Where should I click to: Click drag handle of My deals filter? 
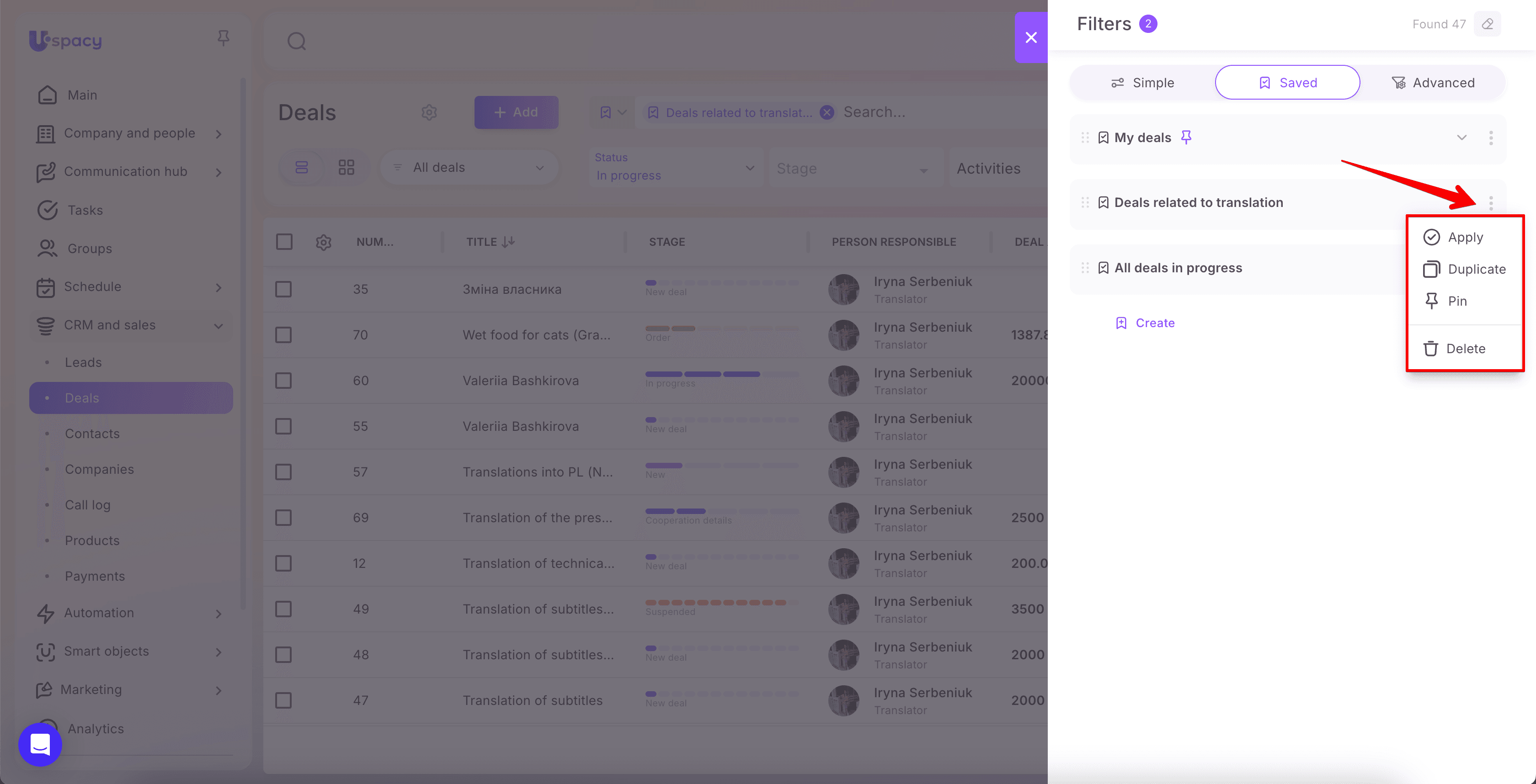point(1085,138)
